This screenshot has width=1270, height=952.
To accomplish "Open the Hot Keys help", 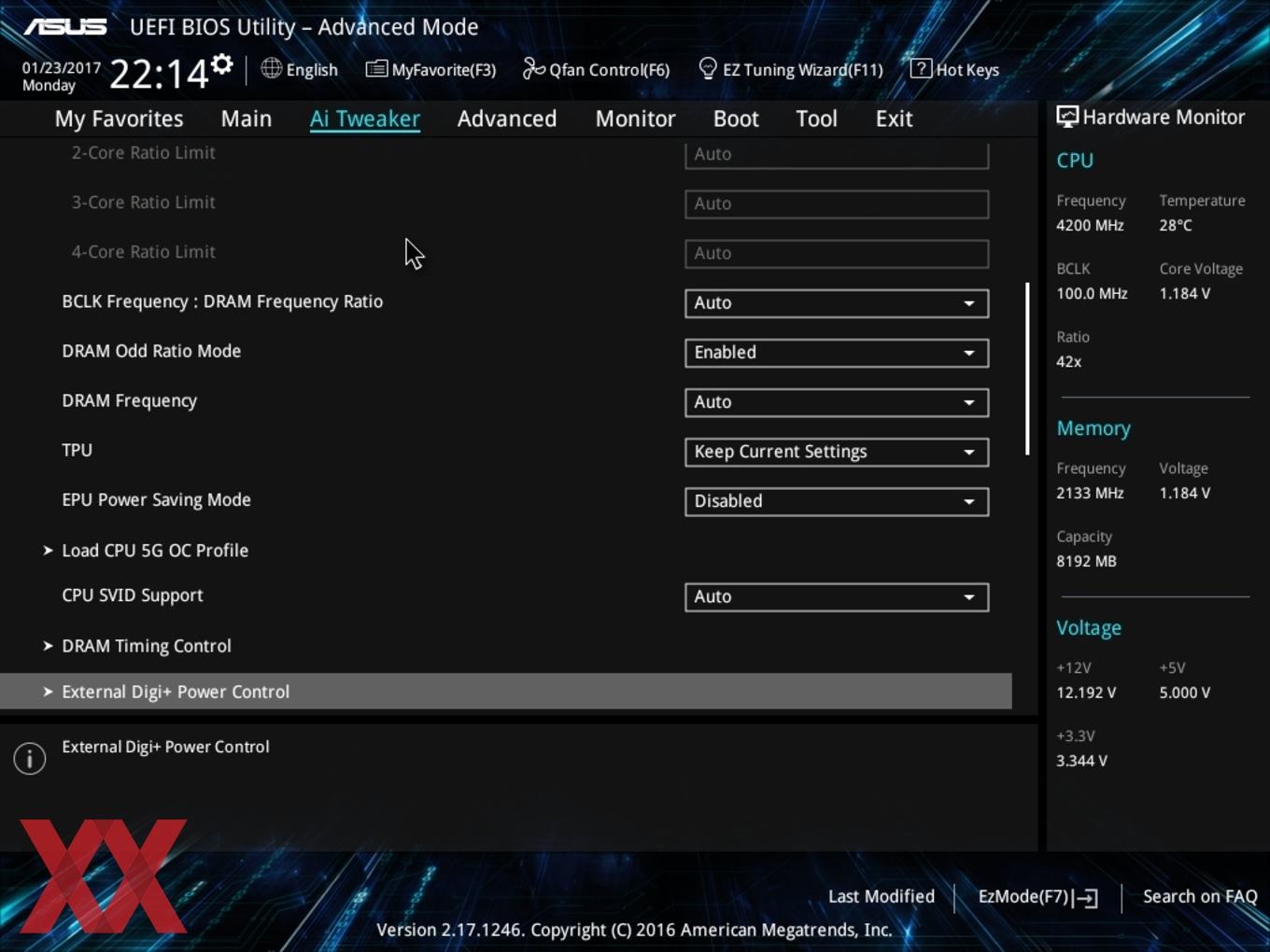I will [x=954, y=69].
